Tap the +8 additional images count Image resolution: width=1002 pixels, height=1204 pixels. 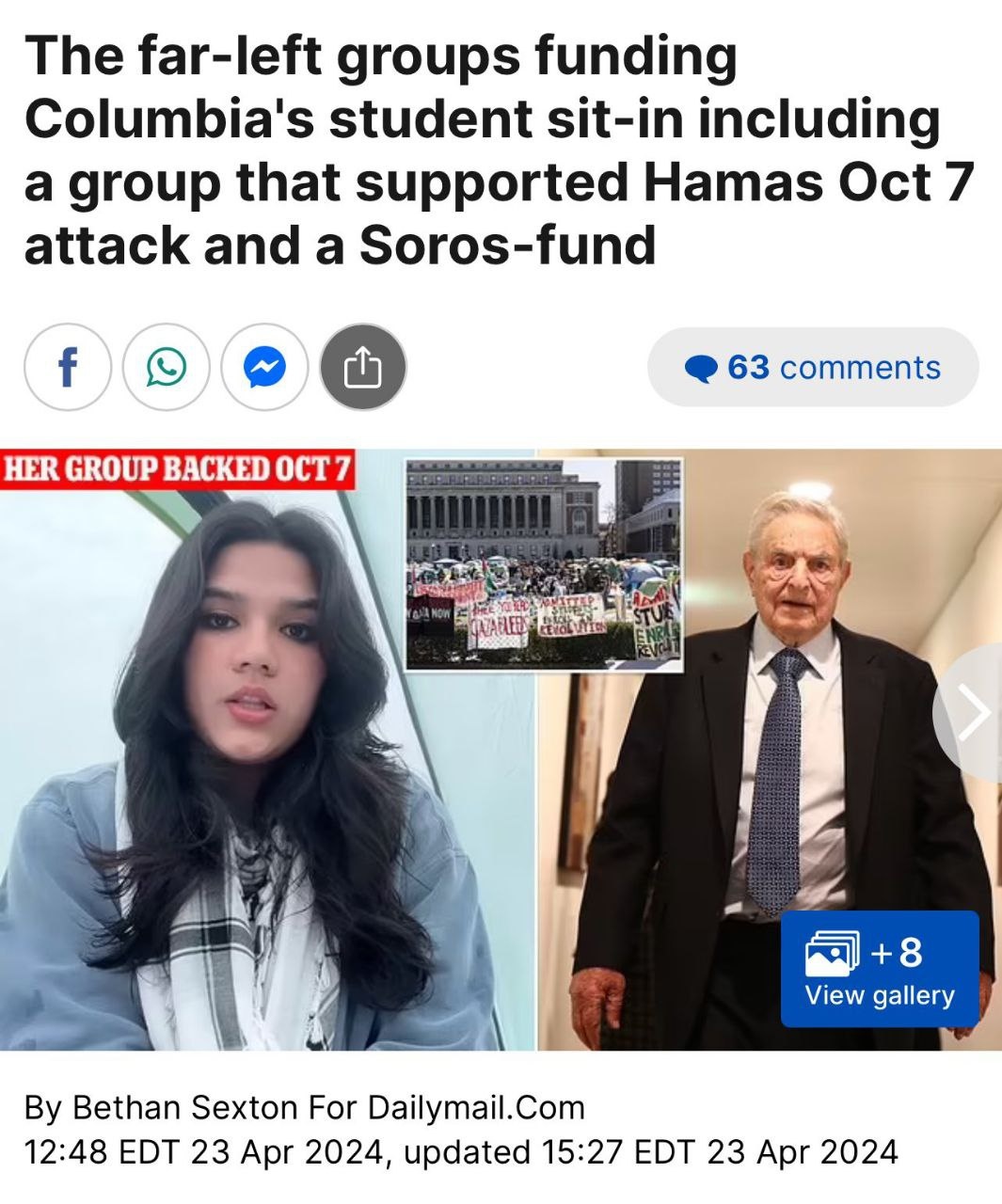click(897, 952)
